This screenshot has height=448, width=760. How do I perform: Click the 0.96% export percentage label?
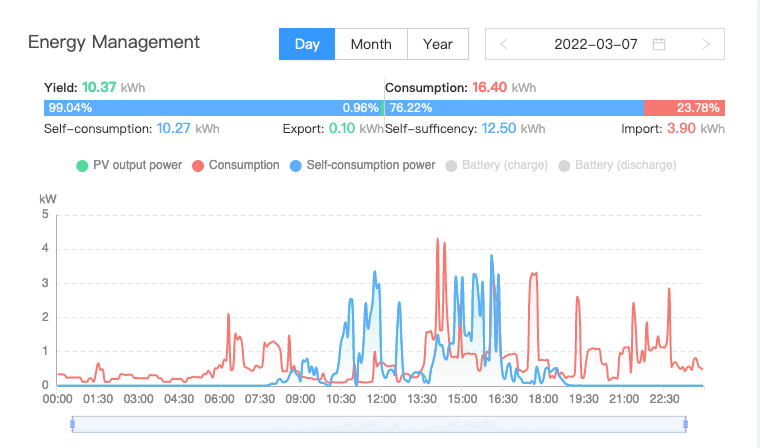[x=360, y=108]
